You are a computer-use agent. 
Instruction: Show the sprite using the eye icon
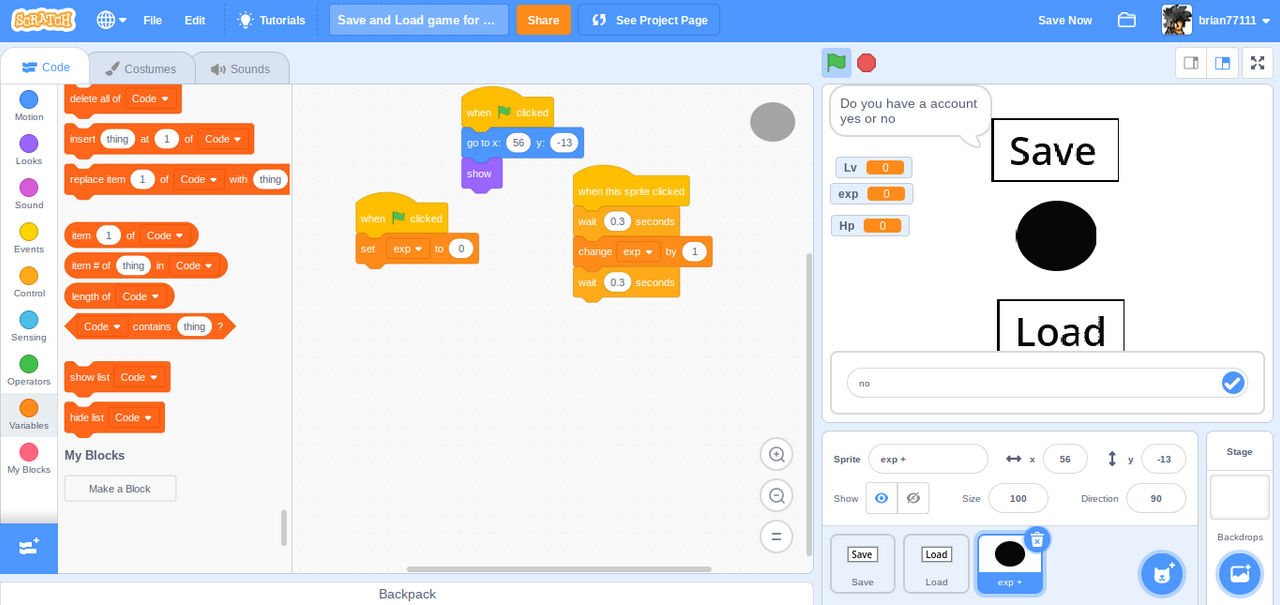pyautogui.click(x=881, y=498)
